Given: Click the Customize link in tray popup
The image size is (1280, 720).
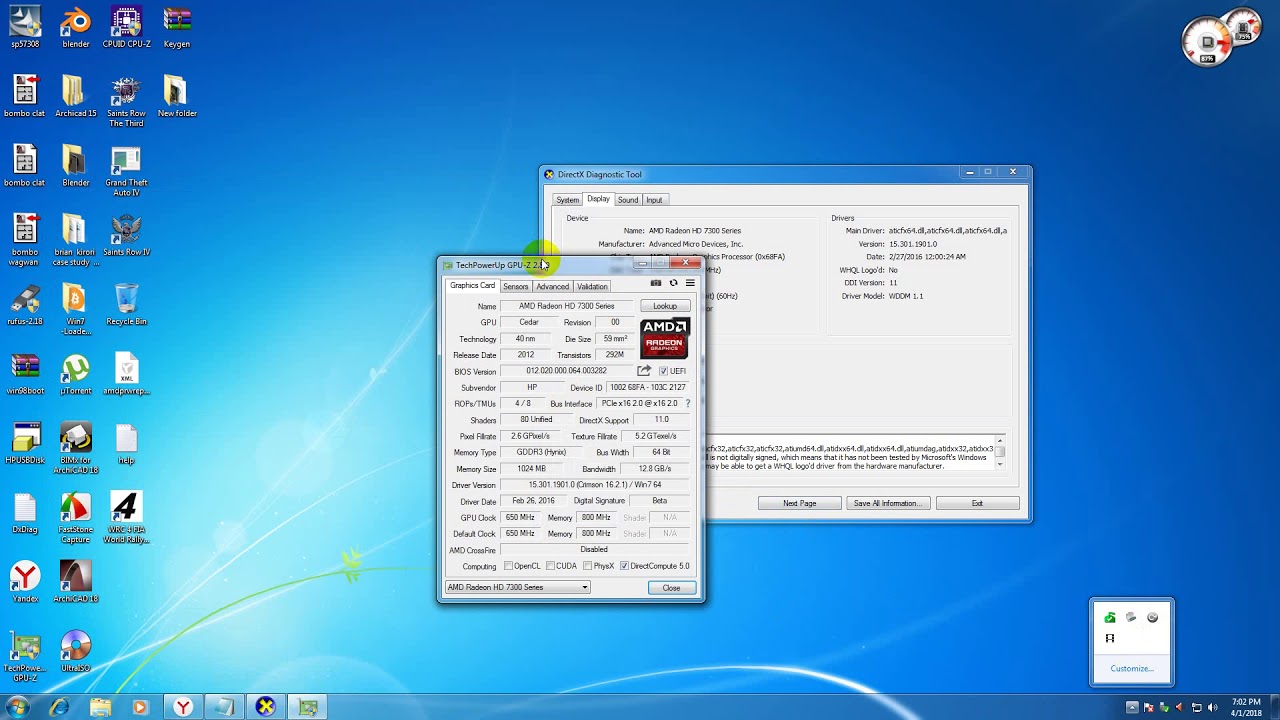Looking at the screenshot, I should [1131, 668].
